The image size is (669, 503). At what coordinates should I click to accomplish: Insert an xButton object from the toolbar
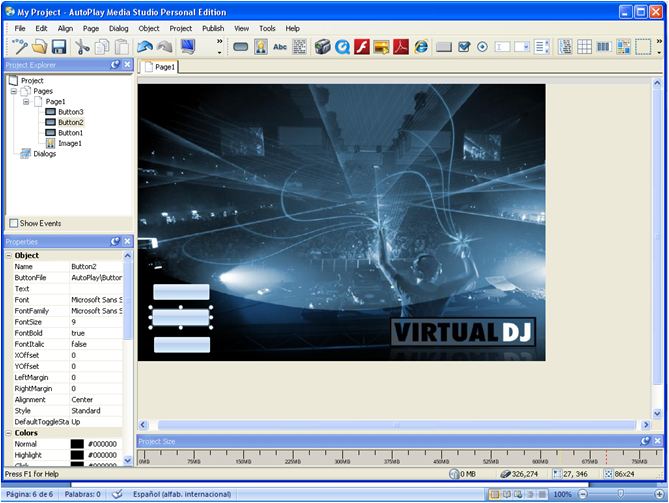(444, 47)
